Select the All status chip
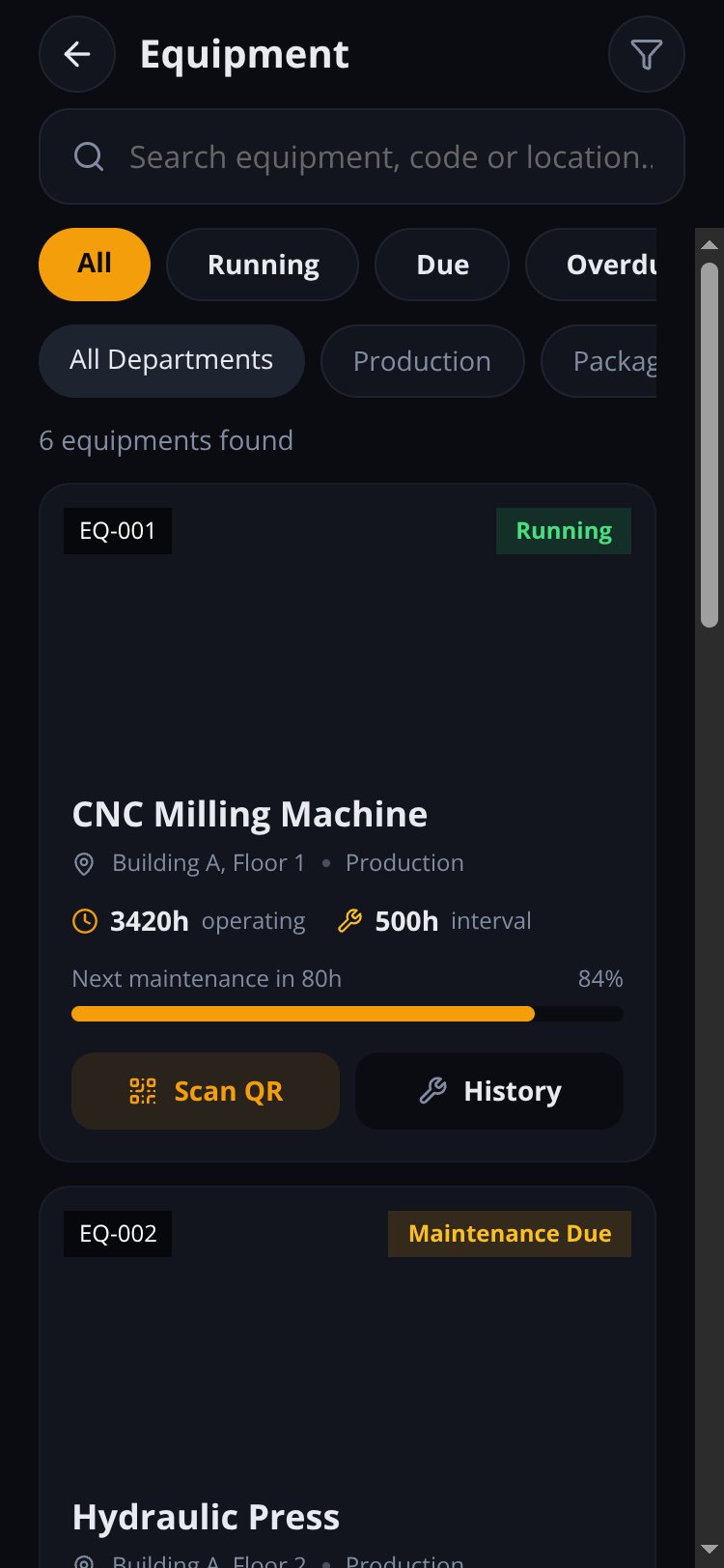Image resolution: width=724 pixels, height=1568 pixels. click(95, 265)
